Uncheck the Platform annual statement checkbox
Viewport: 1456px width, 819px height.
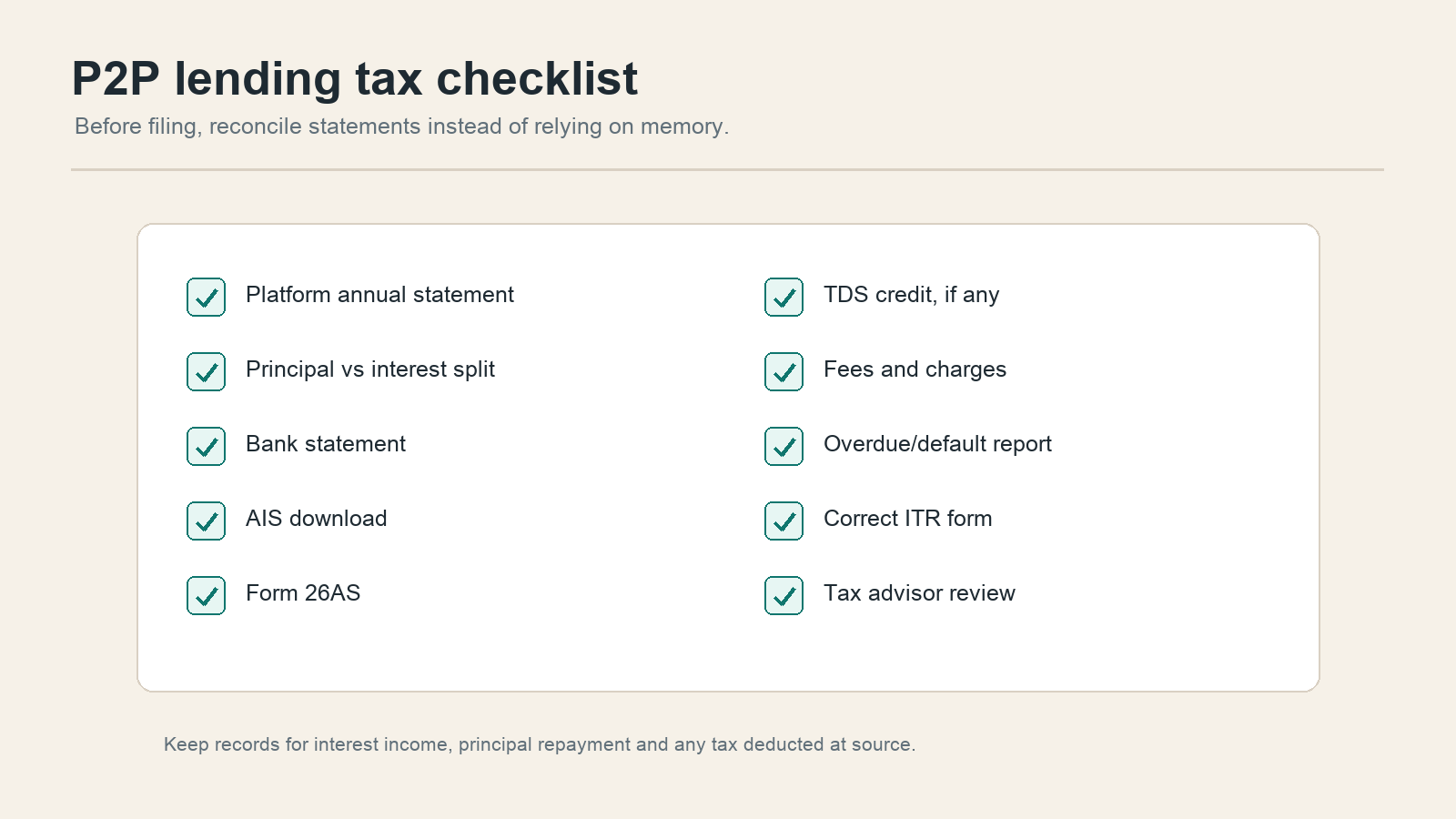coord(206,297)
